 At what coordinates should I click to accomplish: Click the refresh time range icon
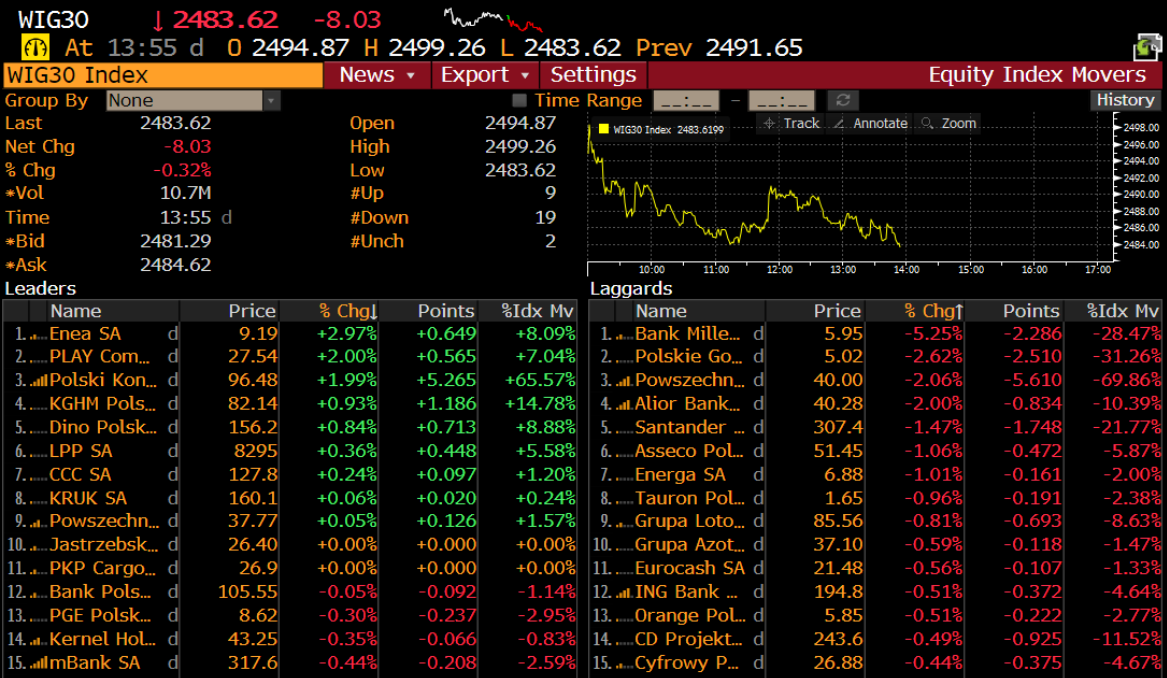[843, 100]
